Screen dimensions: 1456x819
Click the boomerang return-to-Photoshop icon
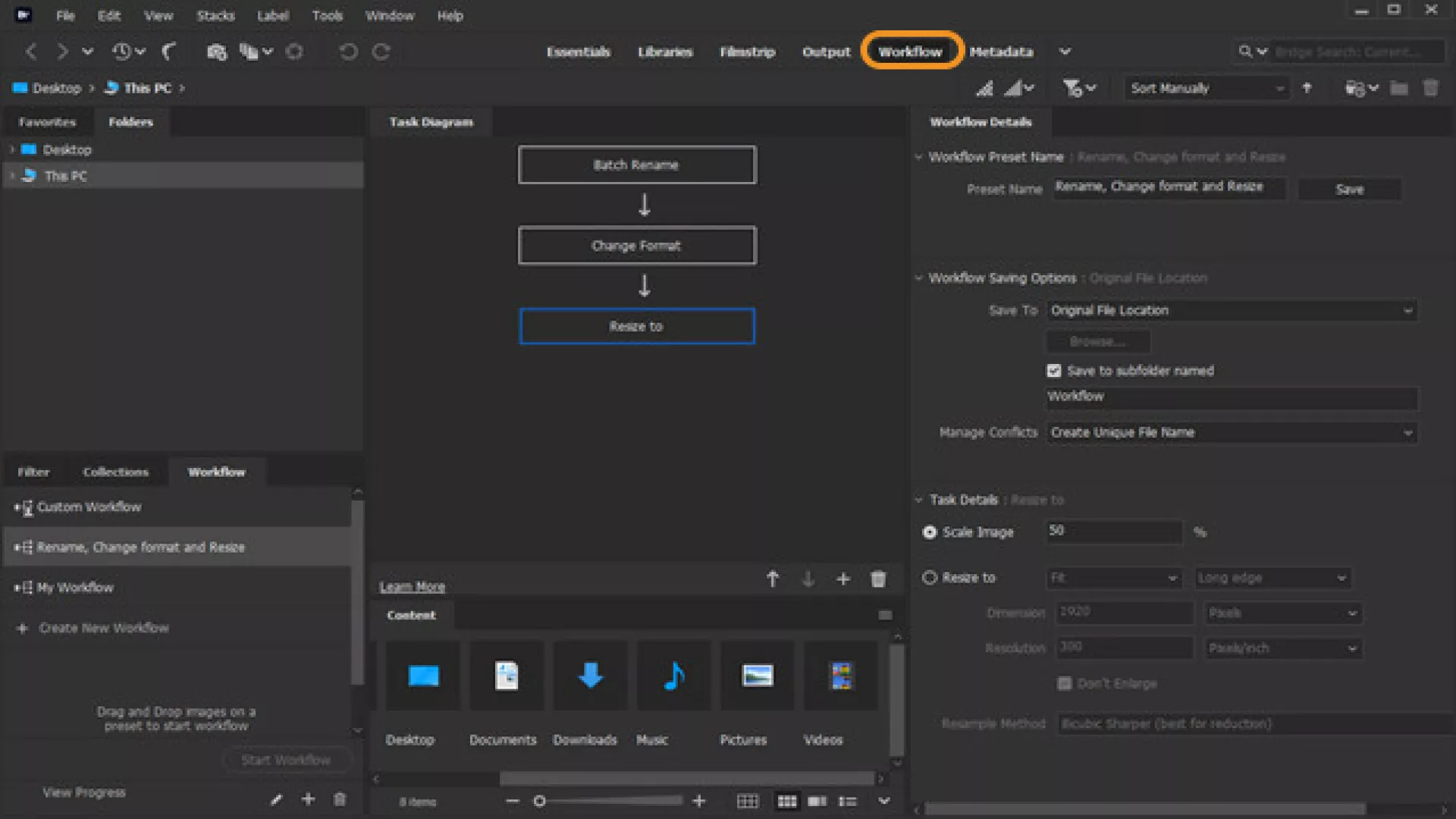point(168,52)
